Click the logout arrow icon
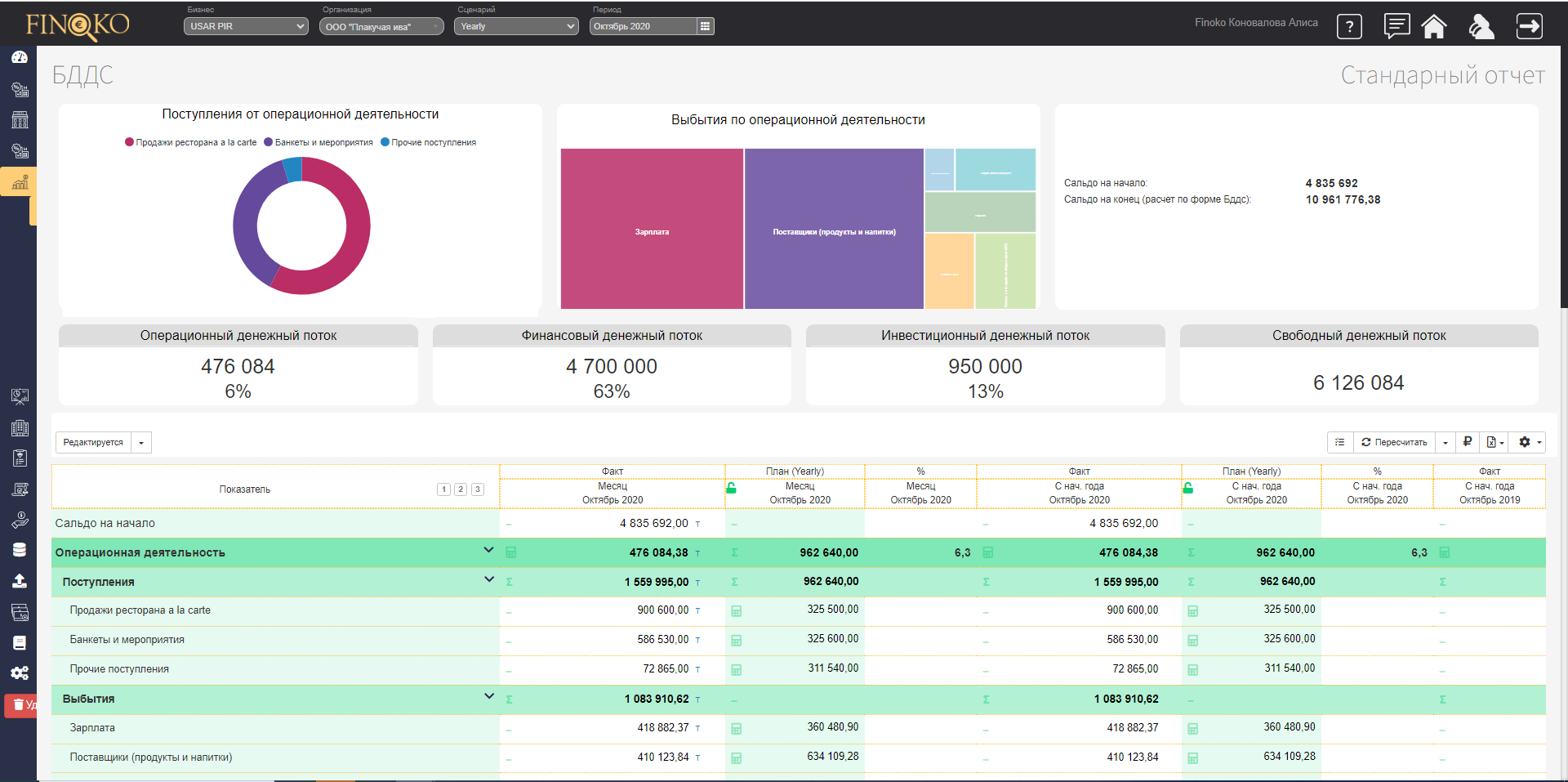This screenshot has height=782, width=1568. [x=1529, y=26]
